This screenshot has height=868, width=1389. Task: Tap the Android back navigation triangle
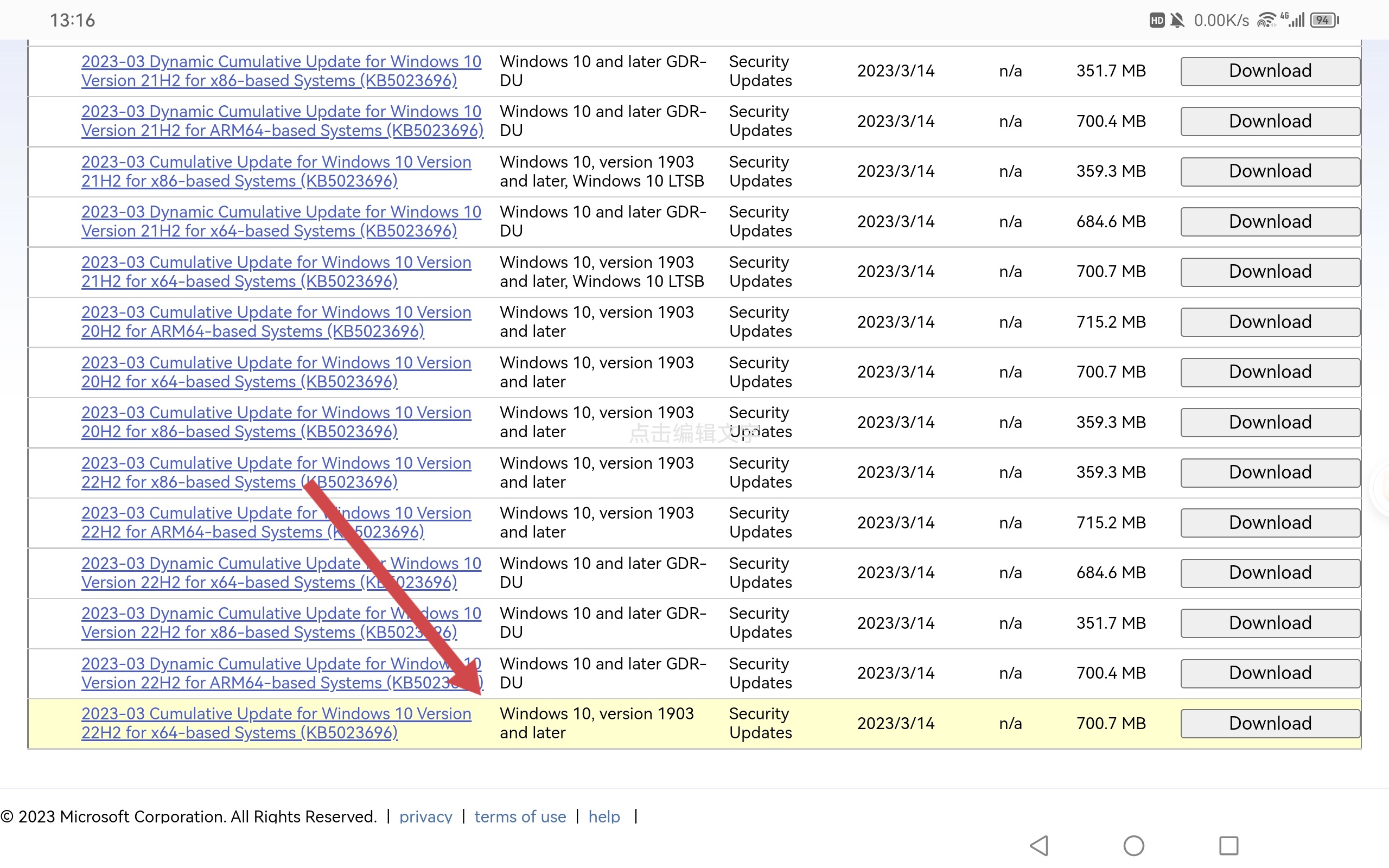point(1040,846)
